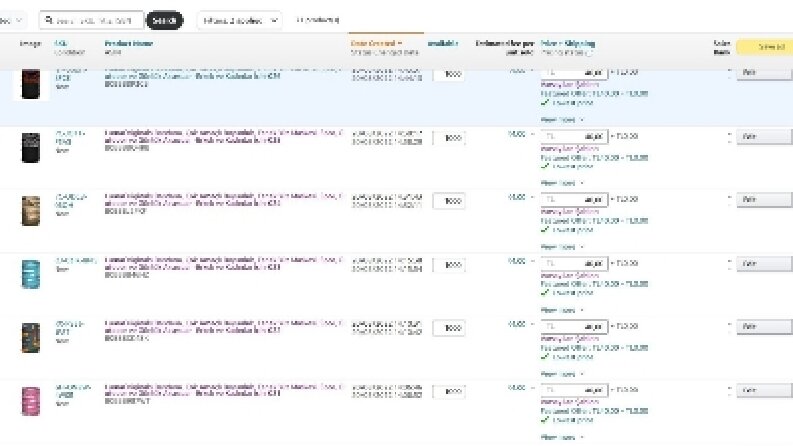Open the filters dropdown next to the Search button

pos(240,21)
